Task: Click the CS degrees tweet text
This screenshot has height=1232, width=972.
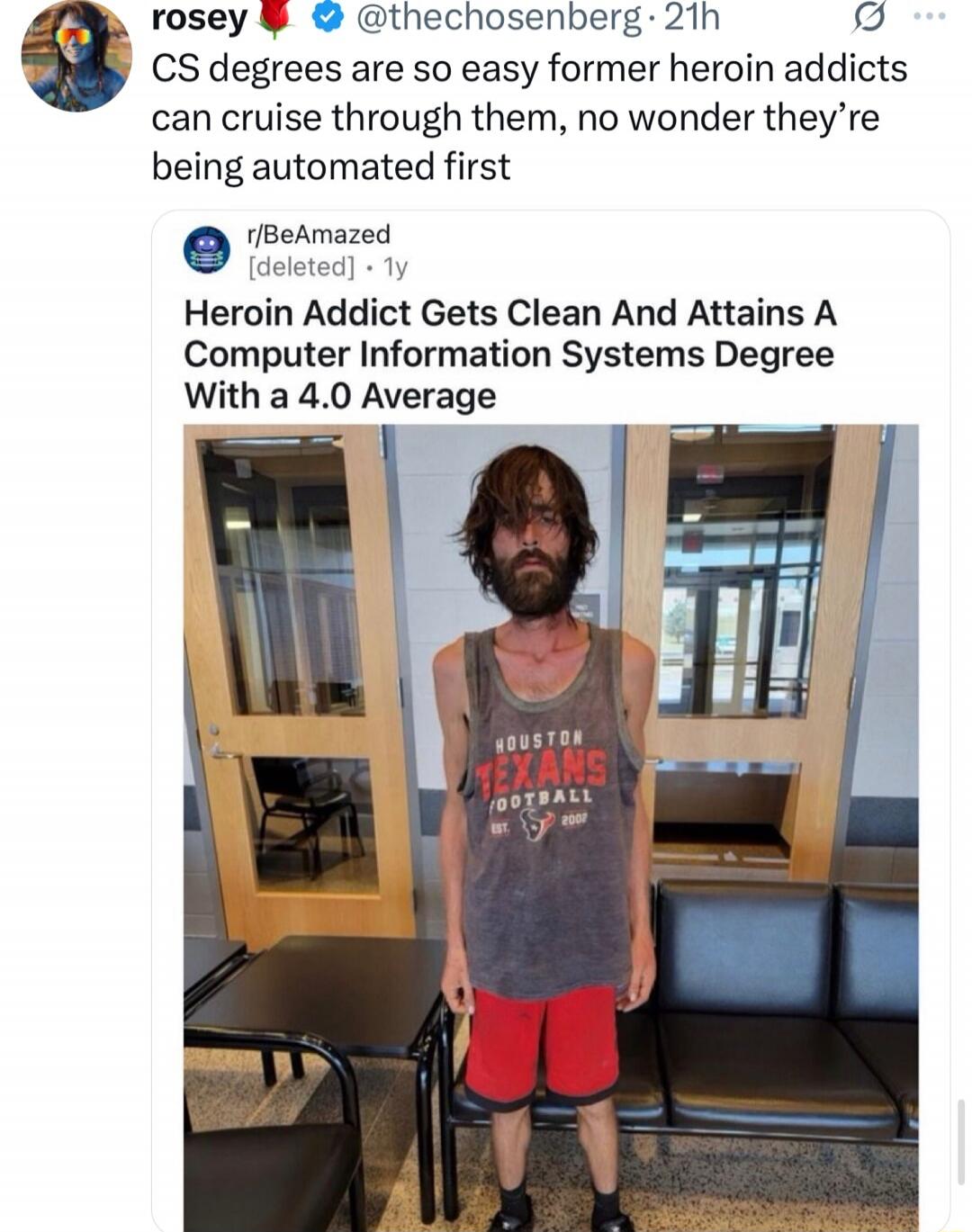Action: pos(529,117)
